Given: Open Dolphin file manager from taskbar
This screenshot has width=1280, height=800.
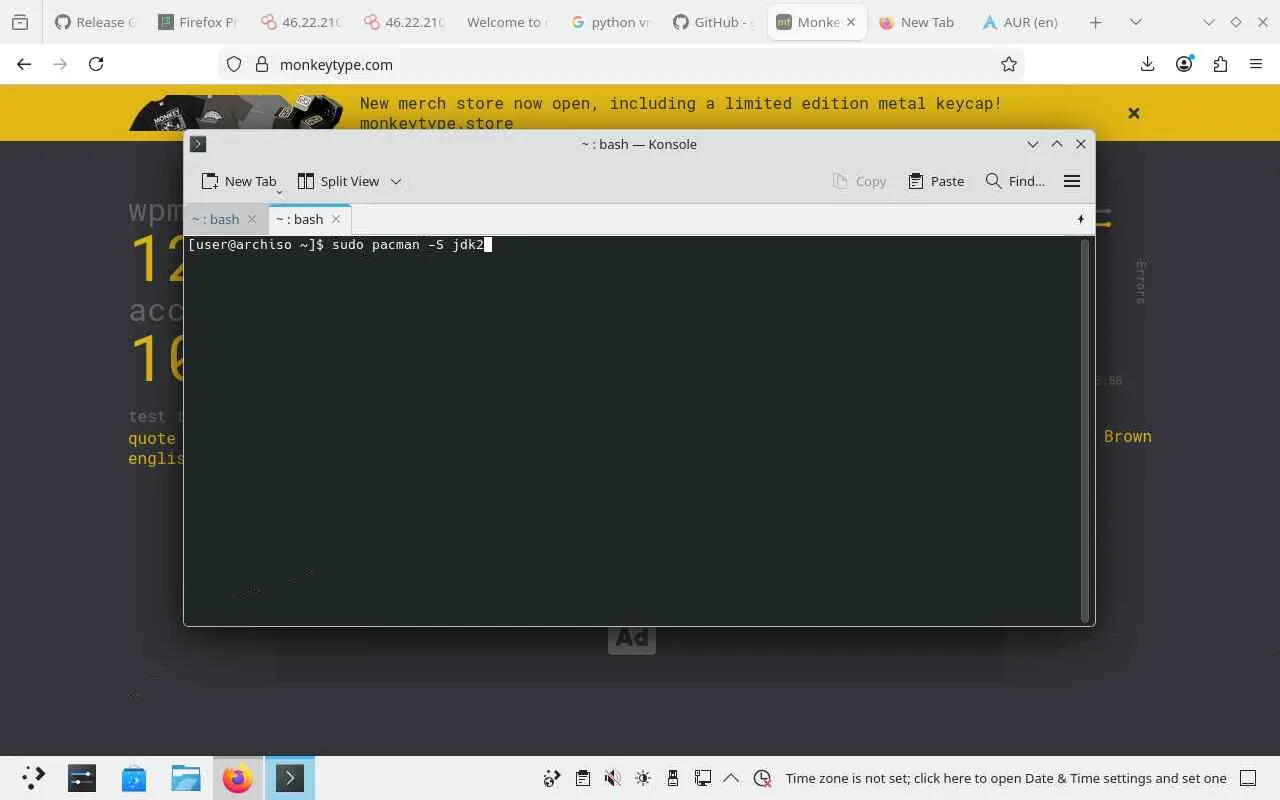Looking at the screenshot, I should click(186, 778).
